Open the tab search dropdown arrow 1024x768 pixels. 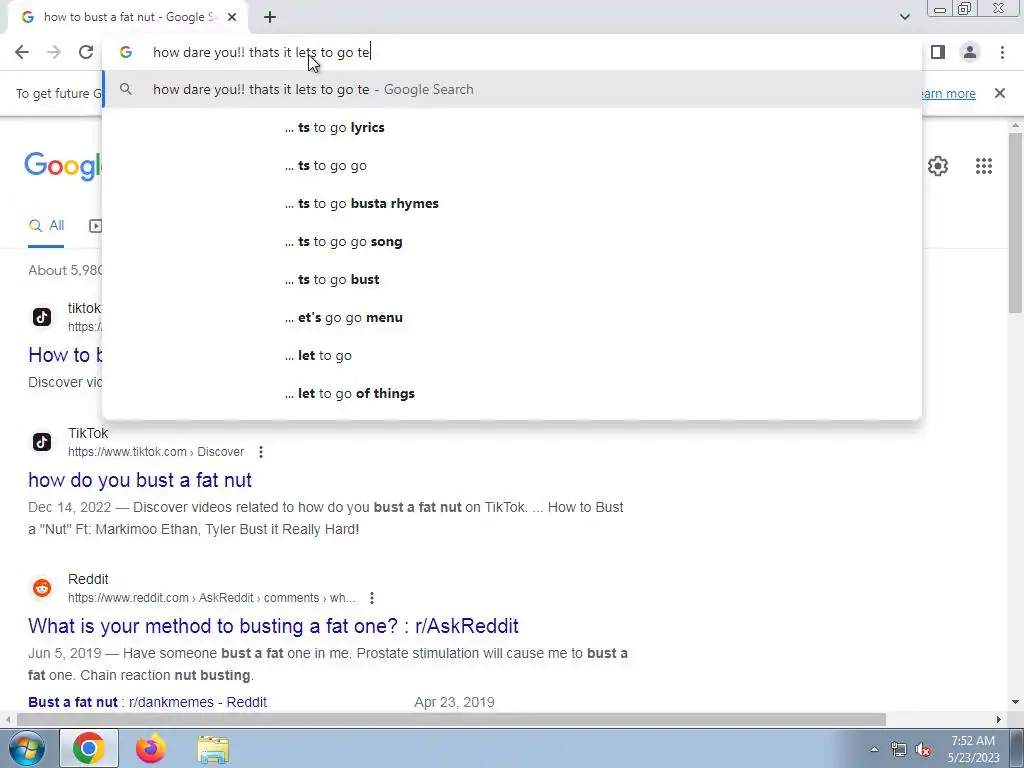point(904,17)
